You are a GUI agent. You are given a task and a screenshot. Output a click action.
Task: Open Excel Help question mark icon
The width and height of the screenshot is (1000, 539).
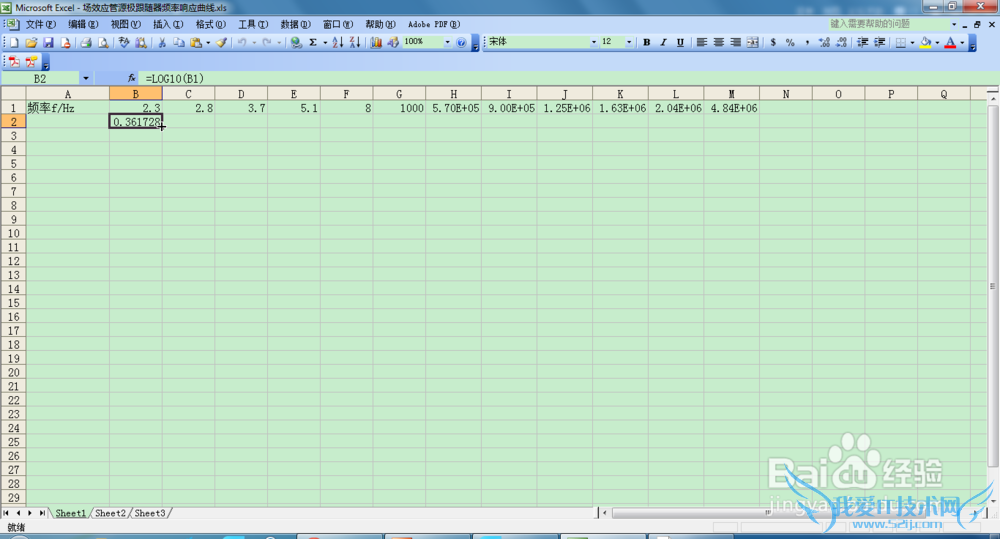pos(461,42)
